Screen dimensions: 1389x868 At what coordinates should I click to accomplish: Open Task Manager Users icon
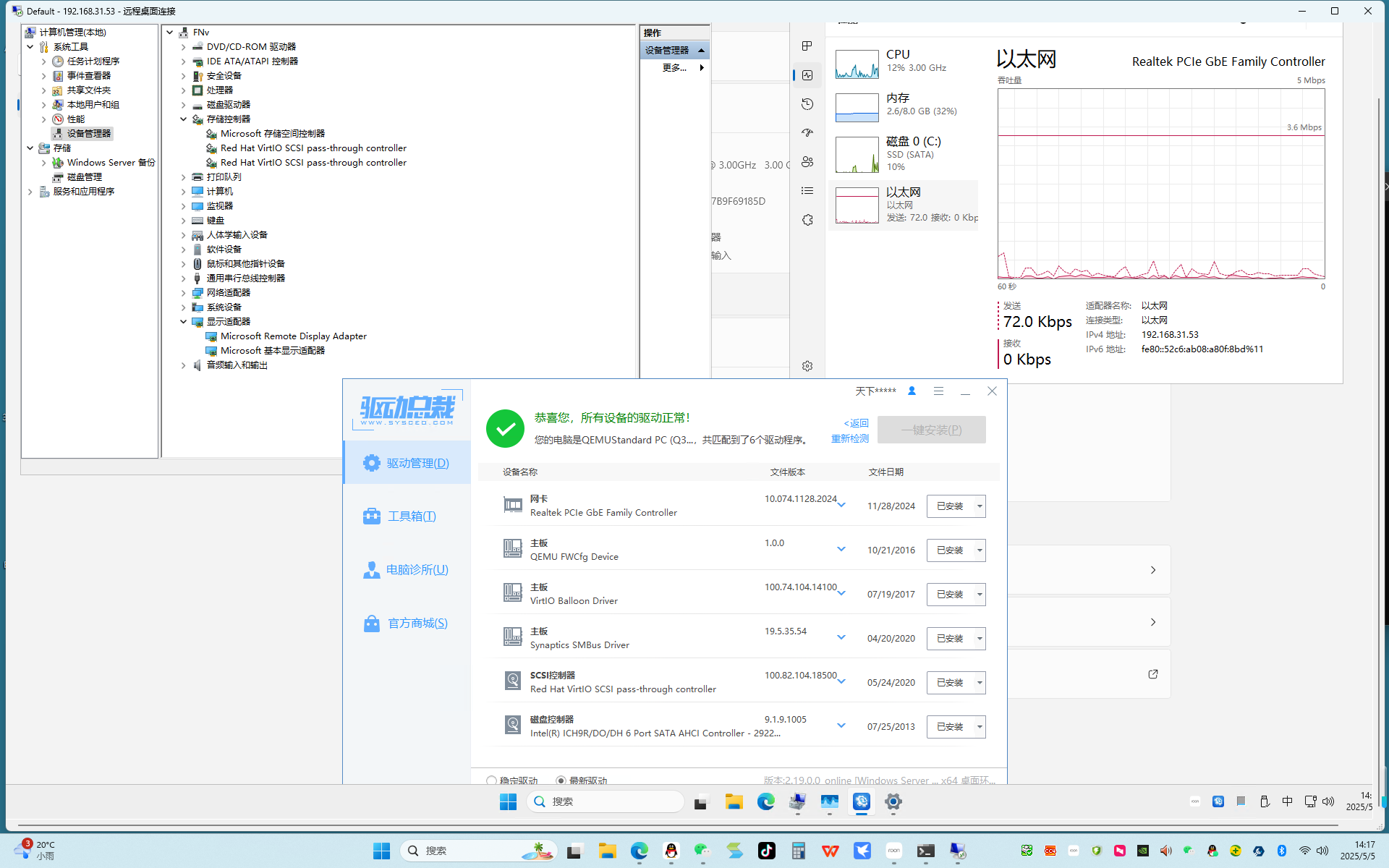point(807,162)
